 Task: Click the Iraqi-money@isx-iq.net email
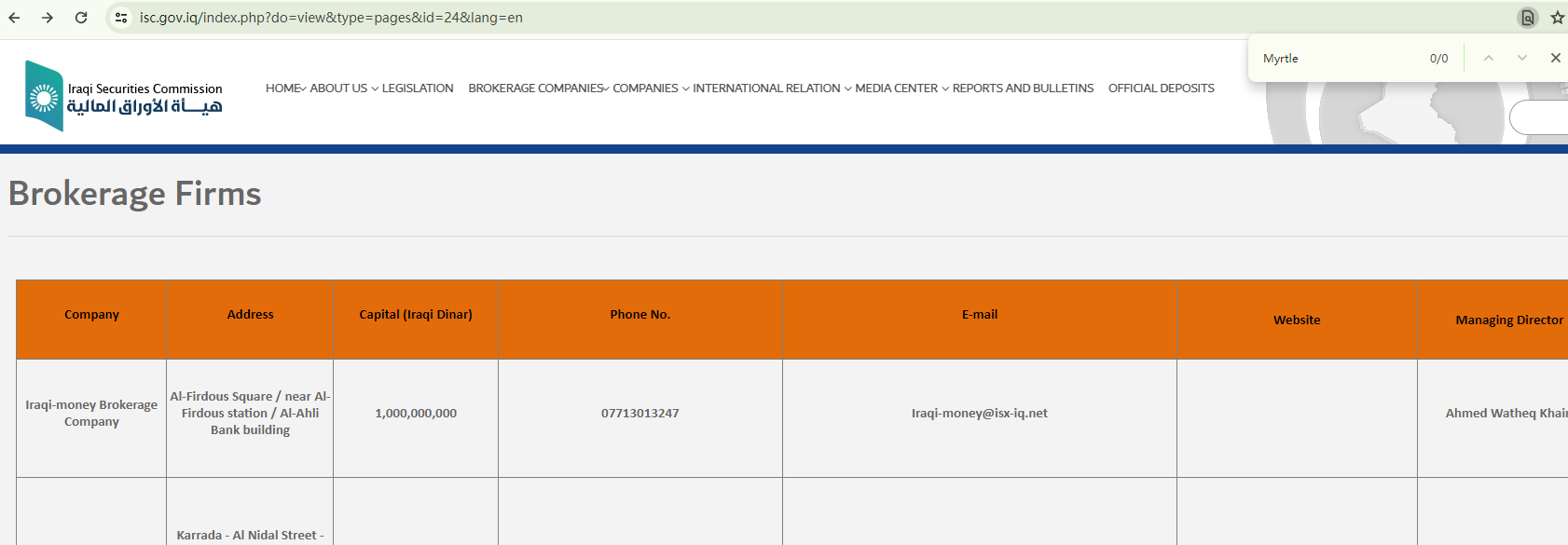point(980,414)
